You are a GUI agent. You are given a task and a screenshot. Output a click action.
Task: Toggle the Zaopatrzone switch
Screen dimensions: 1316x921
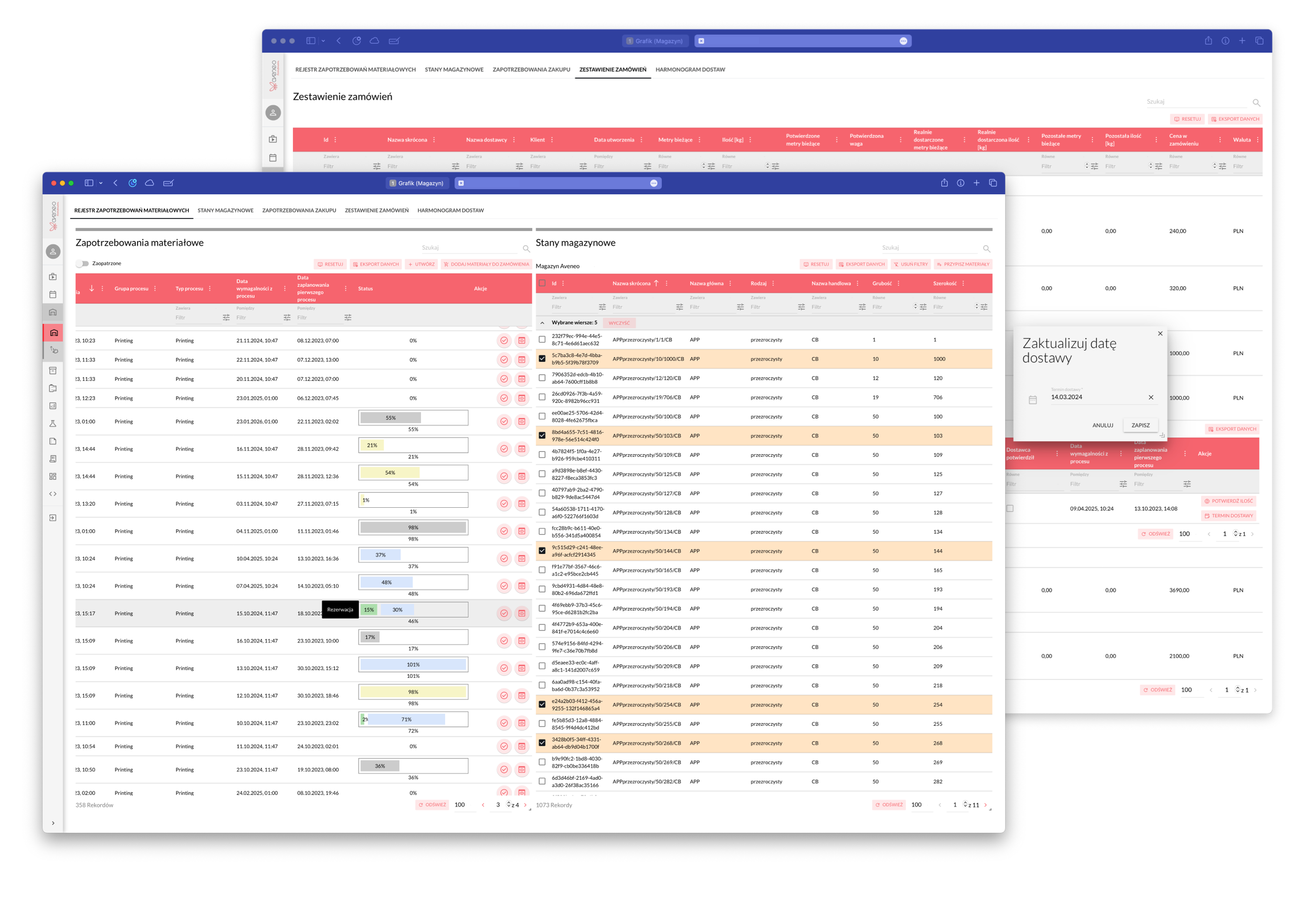83,264
